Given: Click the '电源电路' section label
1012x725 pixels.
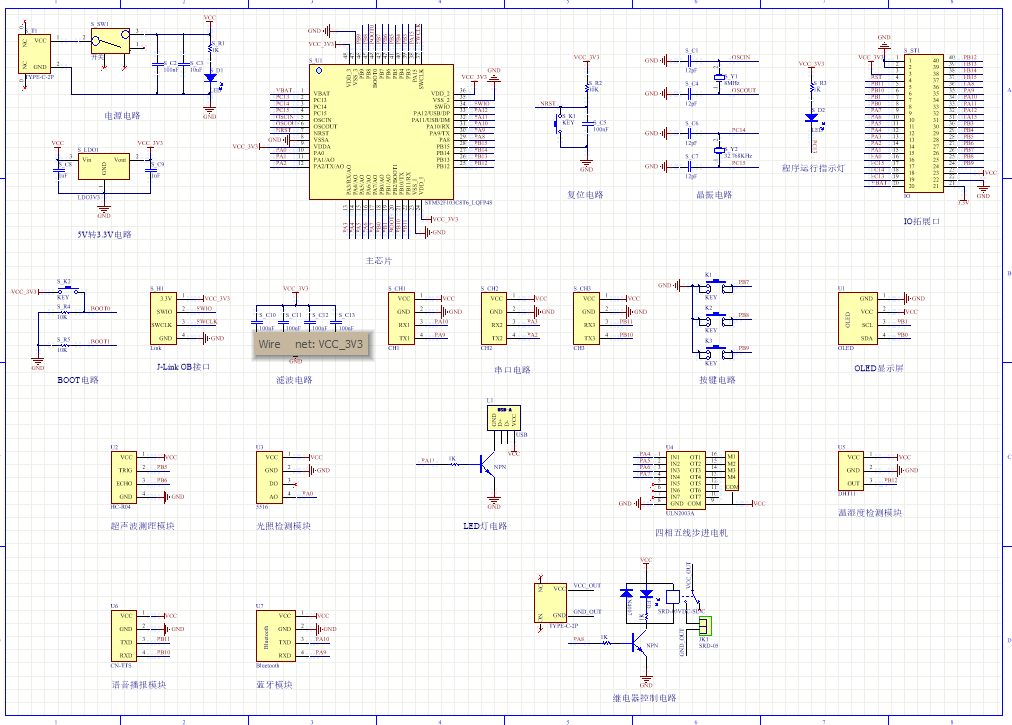Looking at the screenshot, I should tap(122, 116).
